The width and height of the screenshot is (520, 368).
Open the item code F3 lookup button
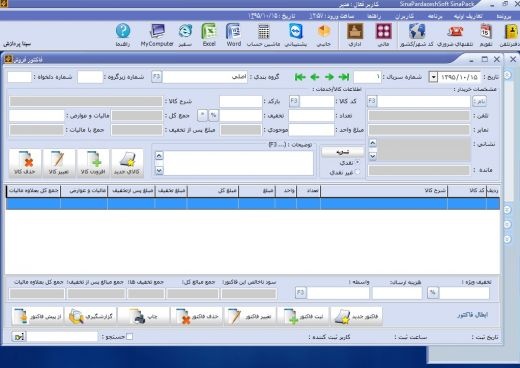[294, 101]
